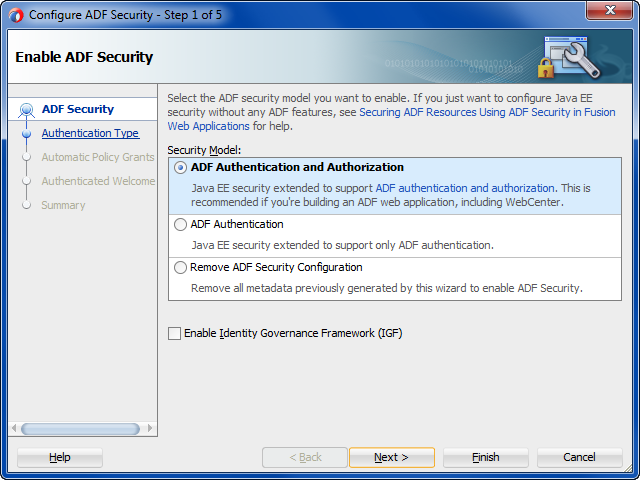Click the ADF Security current step marker icon
The height and width of the screenshot is (480, 640).
click(x=27, y=110)
